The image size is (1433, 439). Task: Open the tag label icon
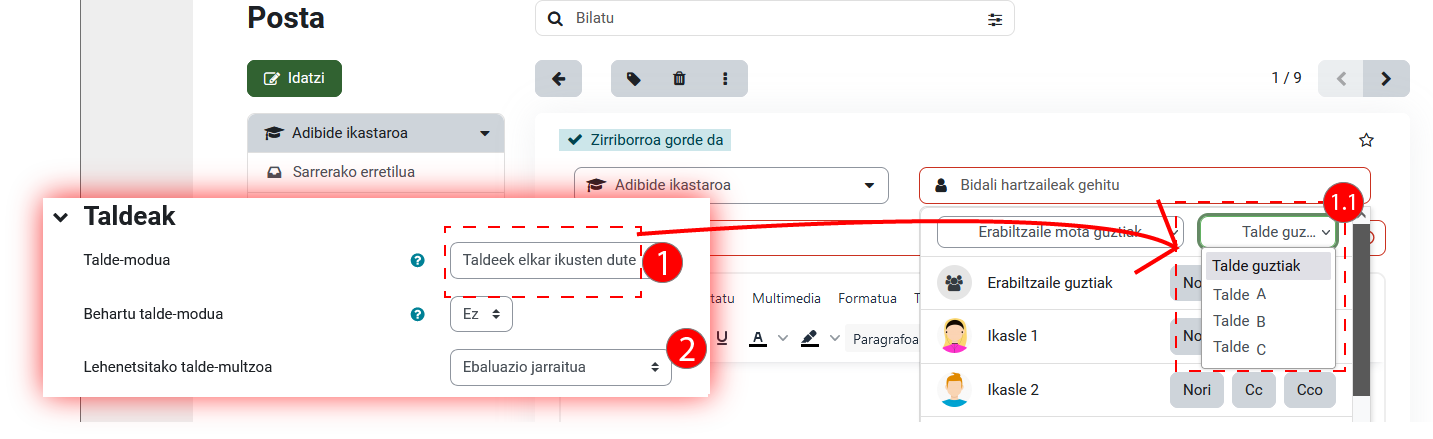634,79
